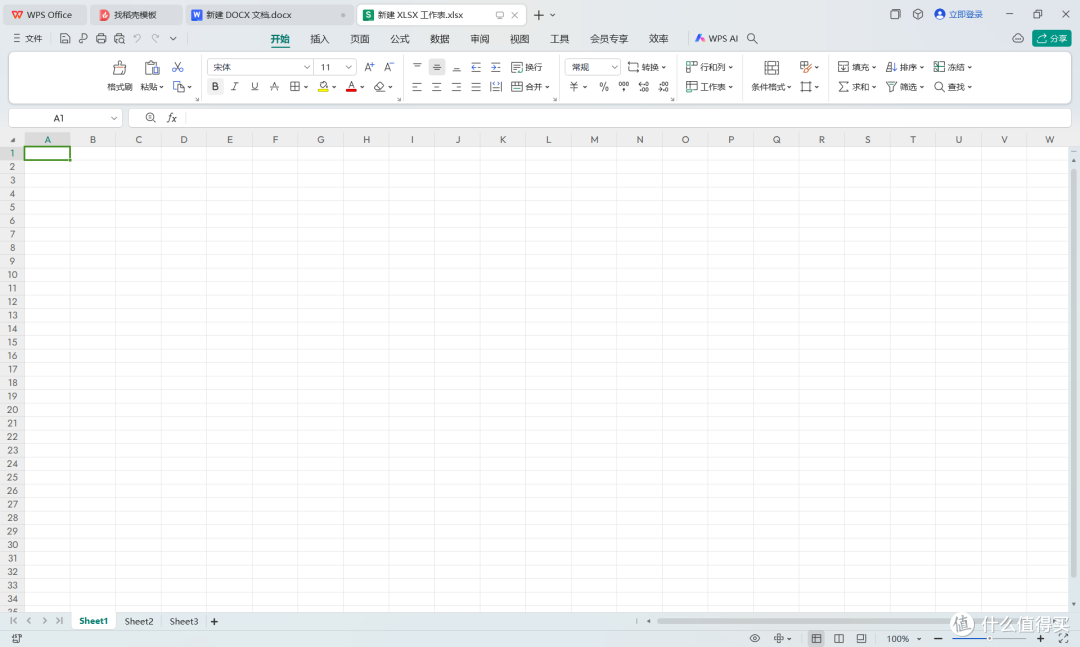
Task: Open the Insert (插入) ribbon tab
Action: click(x=320, y=39)
